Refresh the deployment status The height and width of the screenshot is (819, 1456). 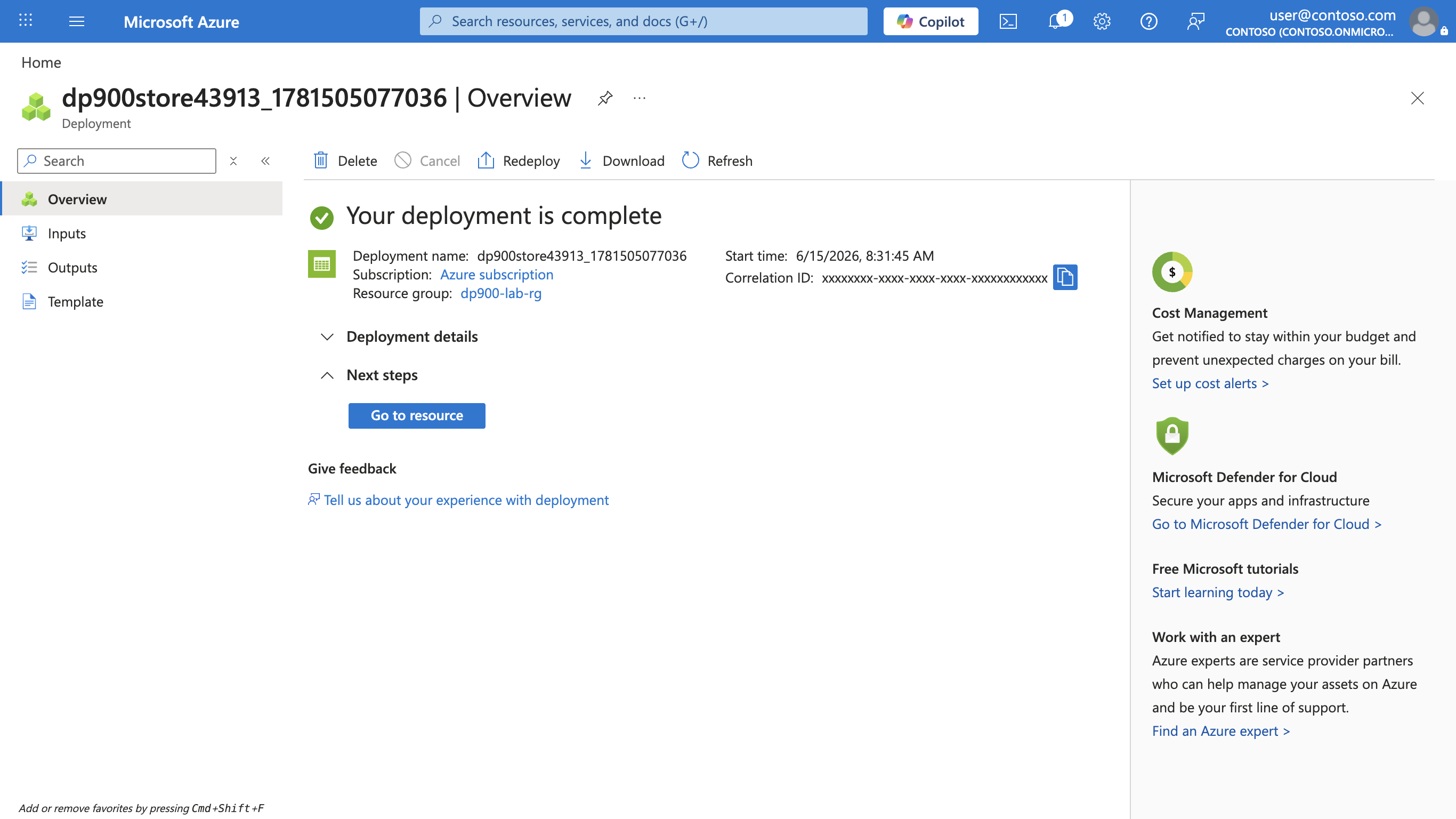tap(717, 160)
